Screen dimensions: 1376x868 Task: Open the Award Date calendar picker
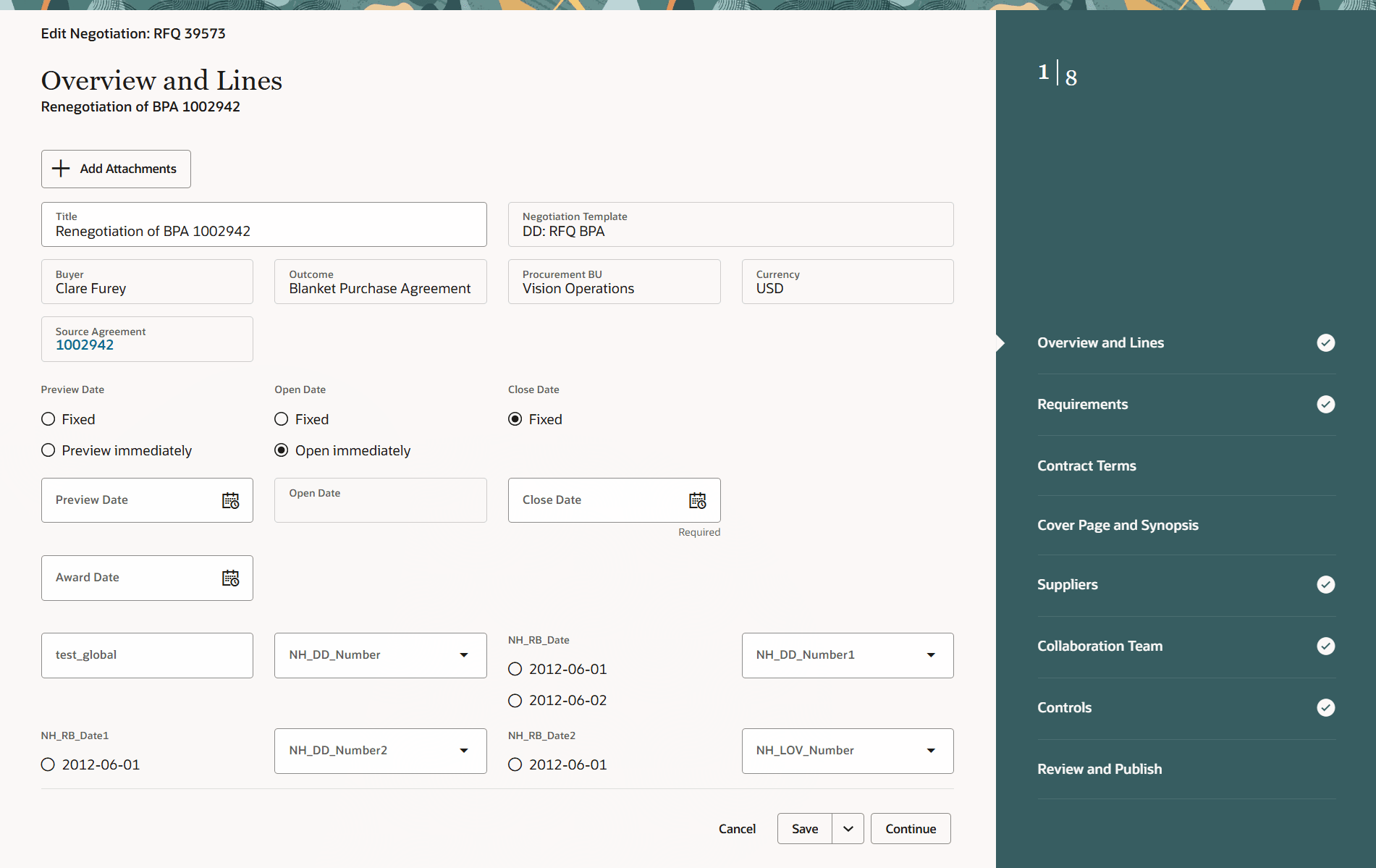[231, 578]
